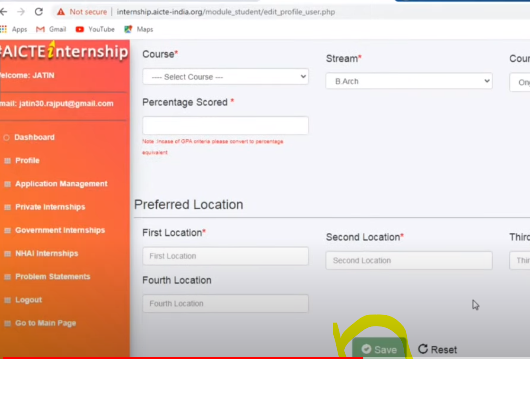
Task: Open the Gmail bookmark icon
Action: [x=40, y=29]
